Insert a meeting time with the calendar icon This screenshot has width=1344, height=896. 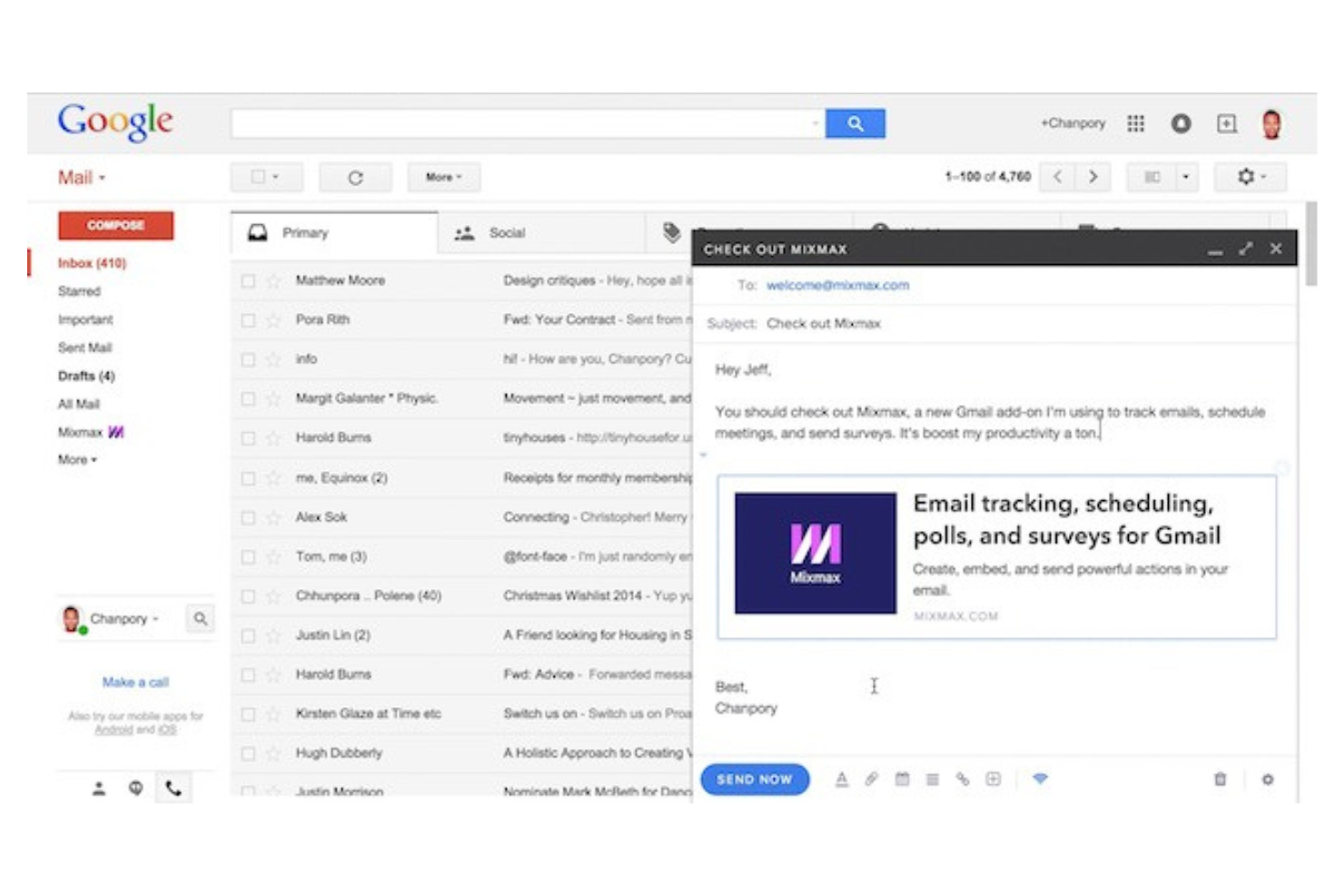[x=903, y=779]
